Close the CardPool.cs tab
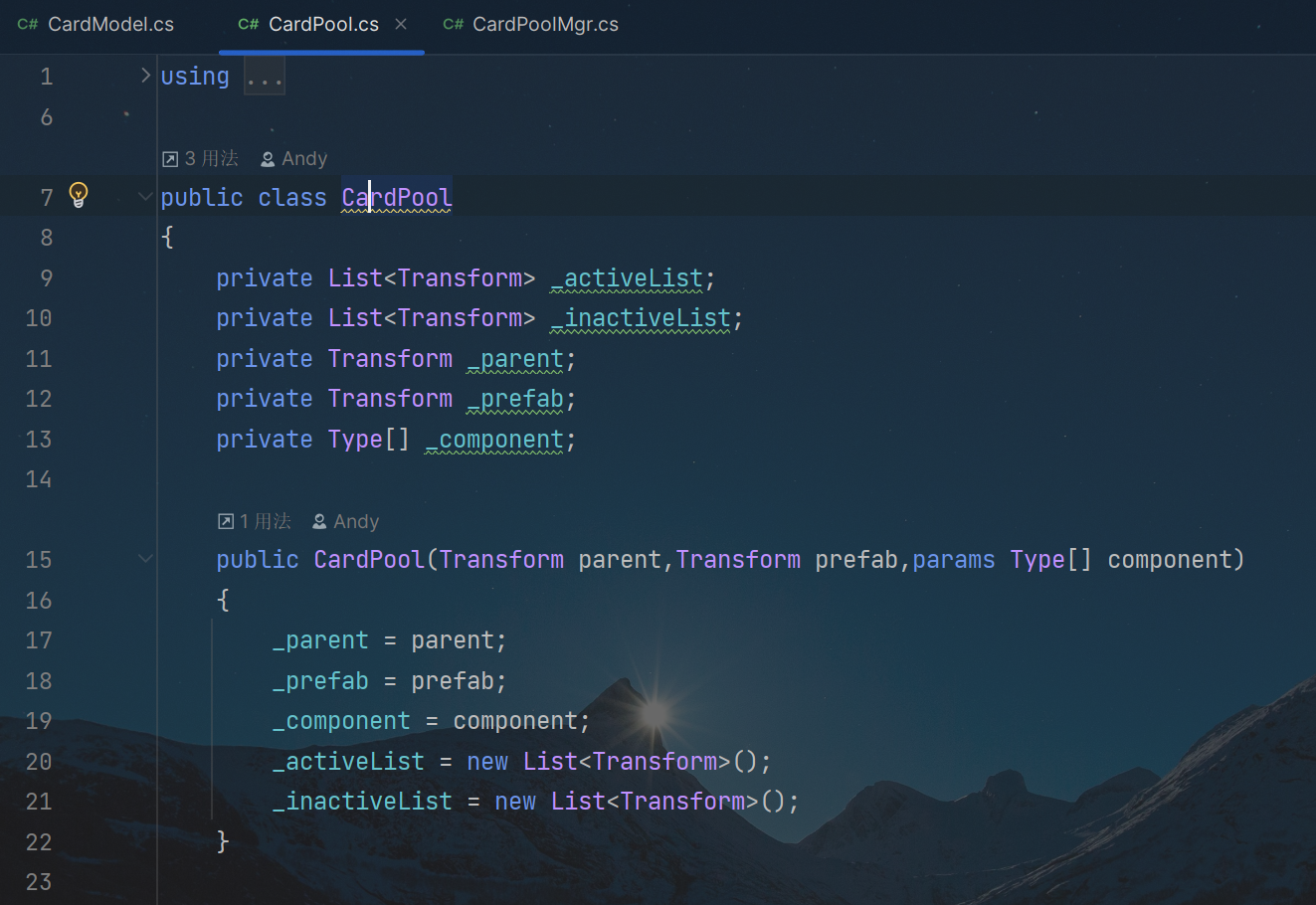The width and height of the screenshot is (1316, 905). click(x=401, y=24)
